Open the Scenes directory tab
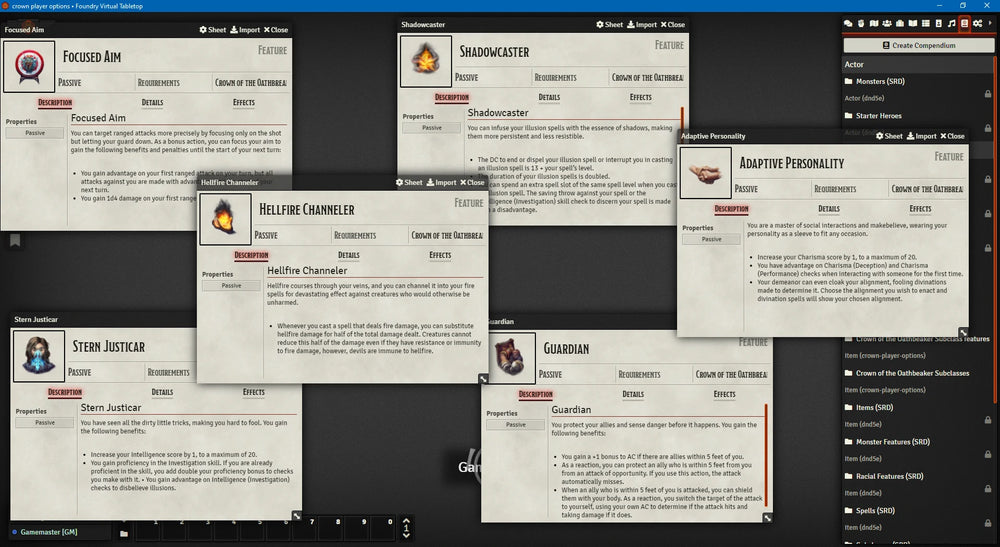The width and height of the screenshot is (1000, 547). point(874,23)
